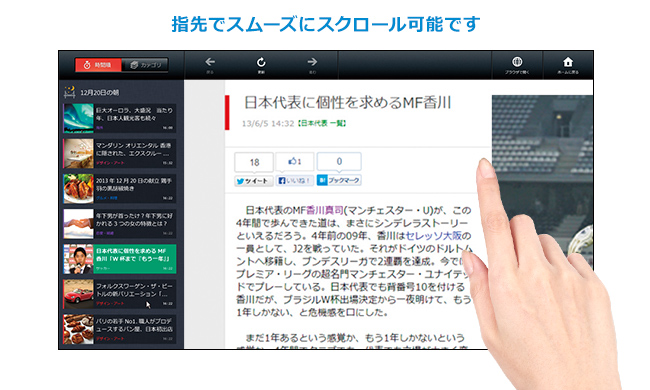Open the セレッソ大阪 link
650x390 pixels.
pos(434,236)
